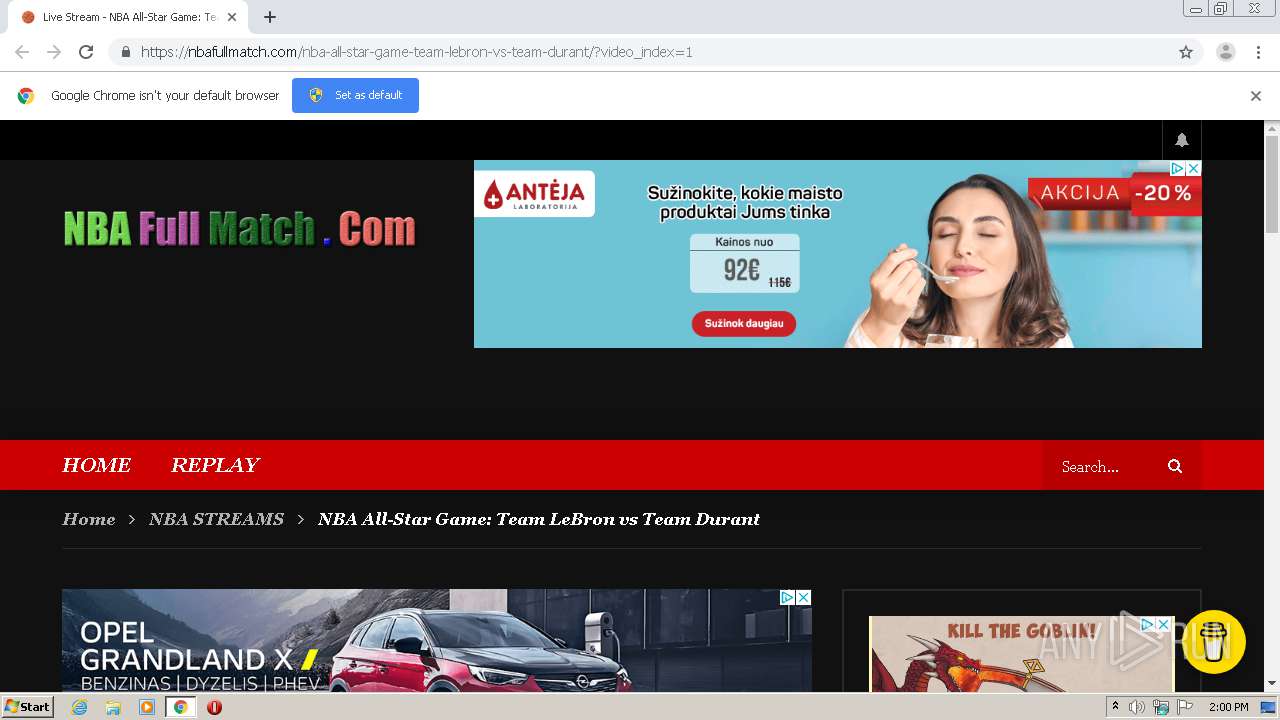
Task: Open the Windows Start menu
Action: [x=27, y=707]
